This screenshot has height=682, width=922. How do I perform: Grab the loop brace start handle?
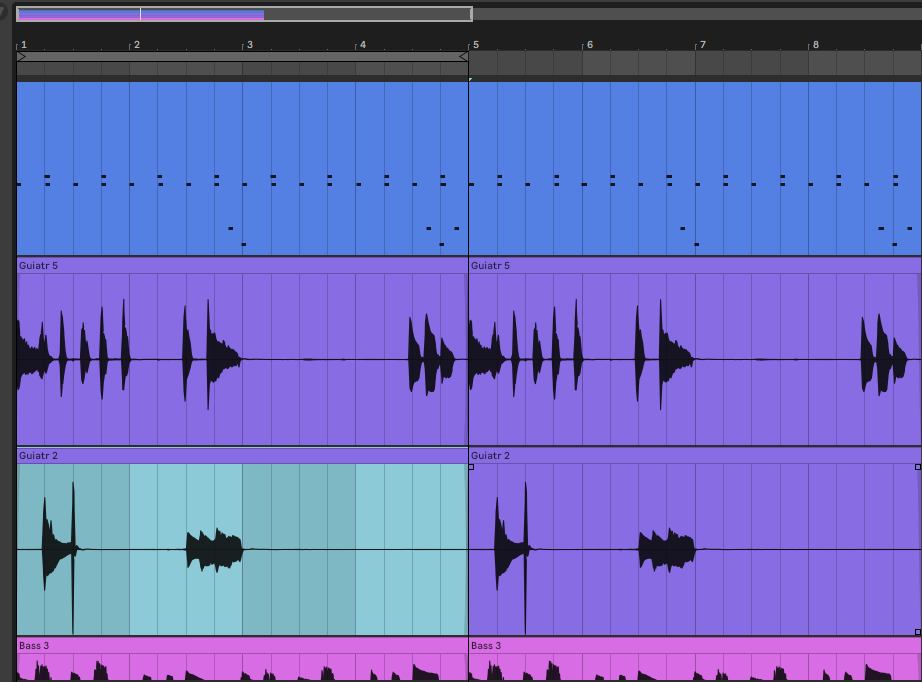click(x=22, y=57)
